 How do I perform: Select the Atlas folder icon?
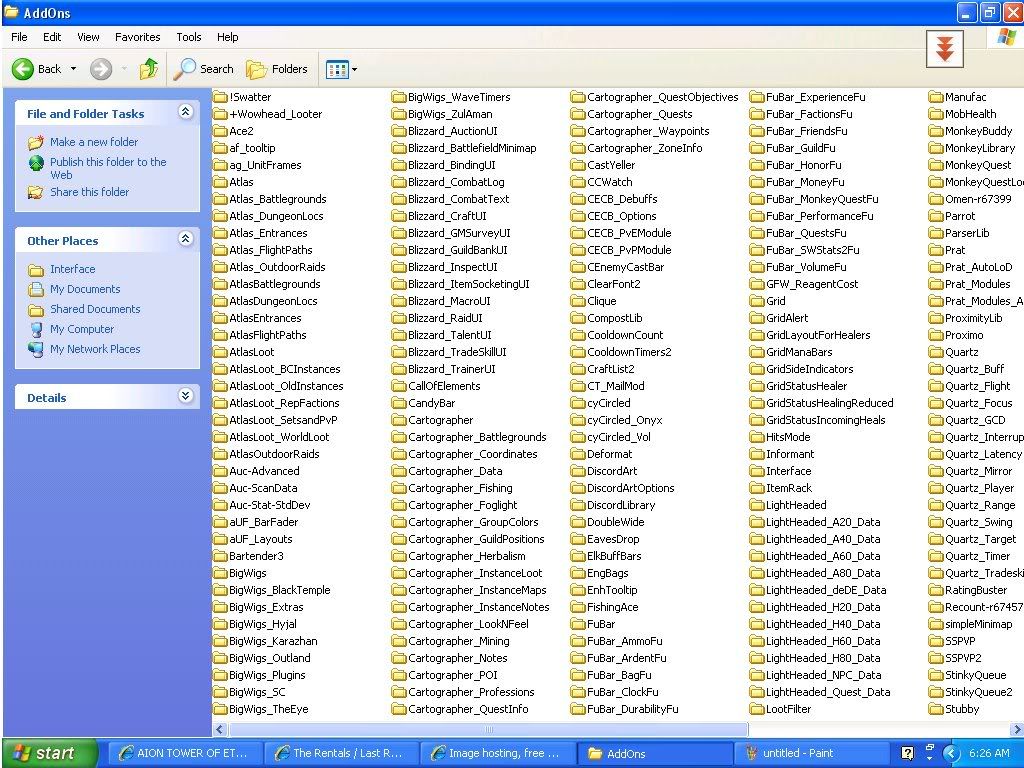[220, 182]
